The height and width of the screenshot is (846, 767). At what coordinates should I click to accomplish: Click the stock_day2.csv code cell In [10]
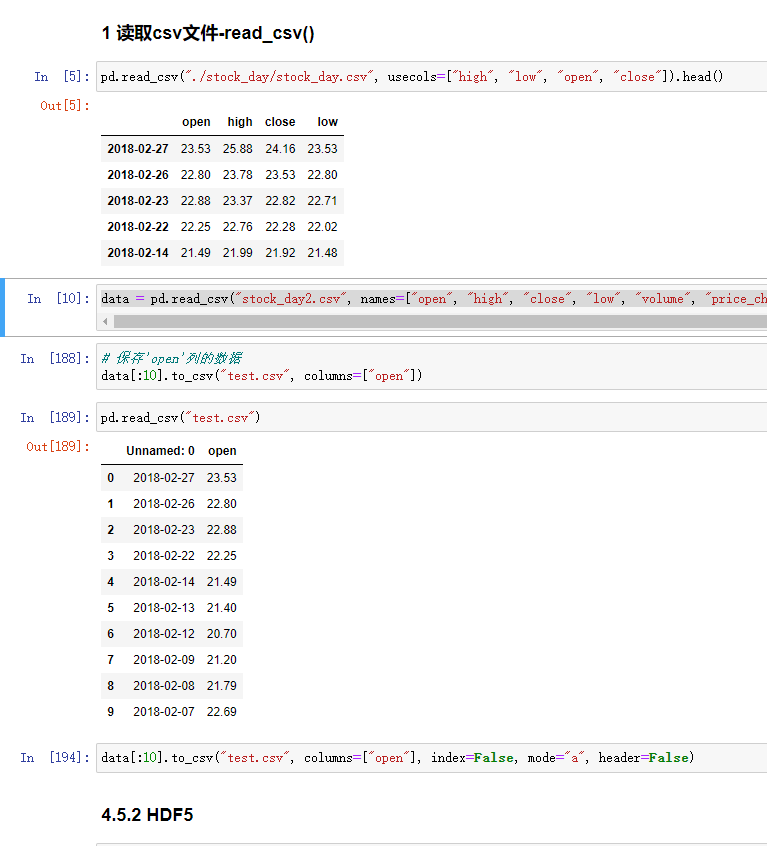coord(434,299)
